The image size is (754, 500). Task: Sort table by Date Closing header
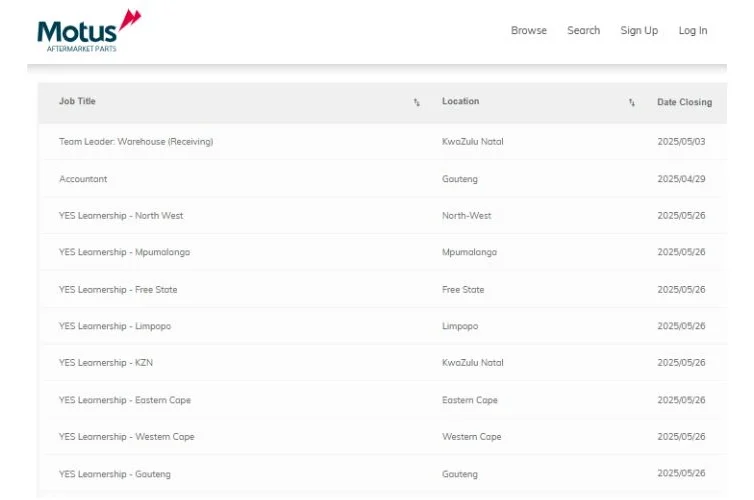[x=684, y=102]
